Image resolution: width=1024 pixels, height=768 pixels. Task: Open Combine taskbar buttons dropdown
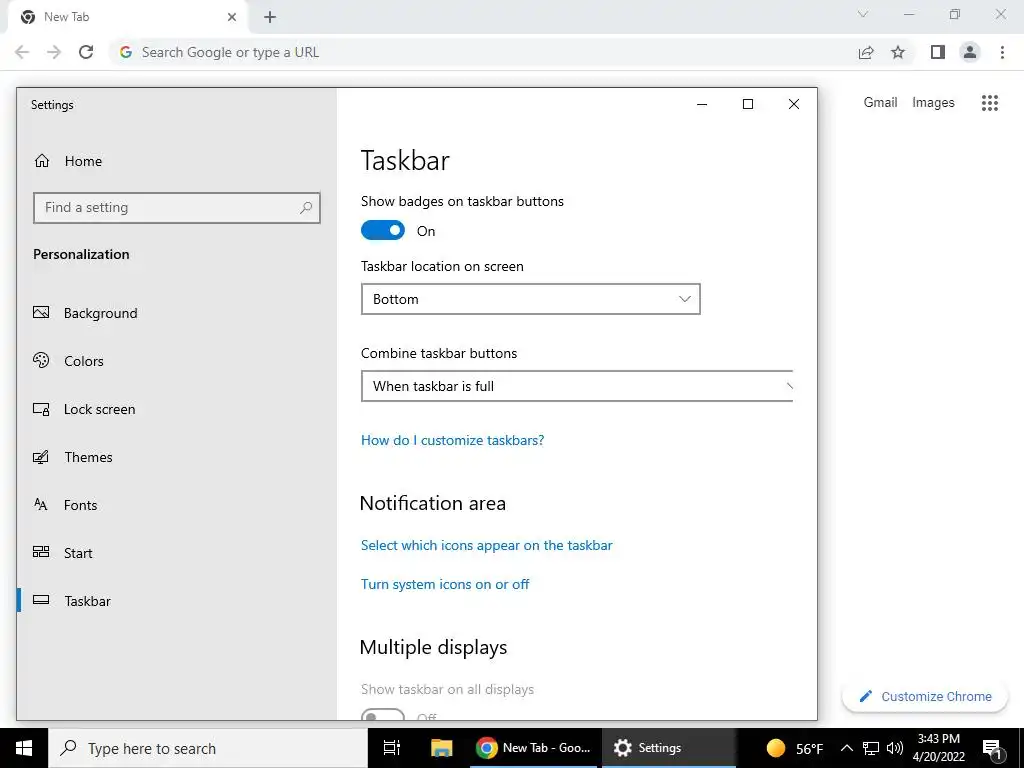coord(577,386)
